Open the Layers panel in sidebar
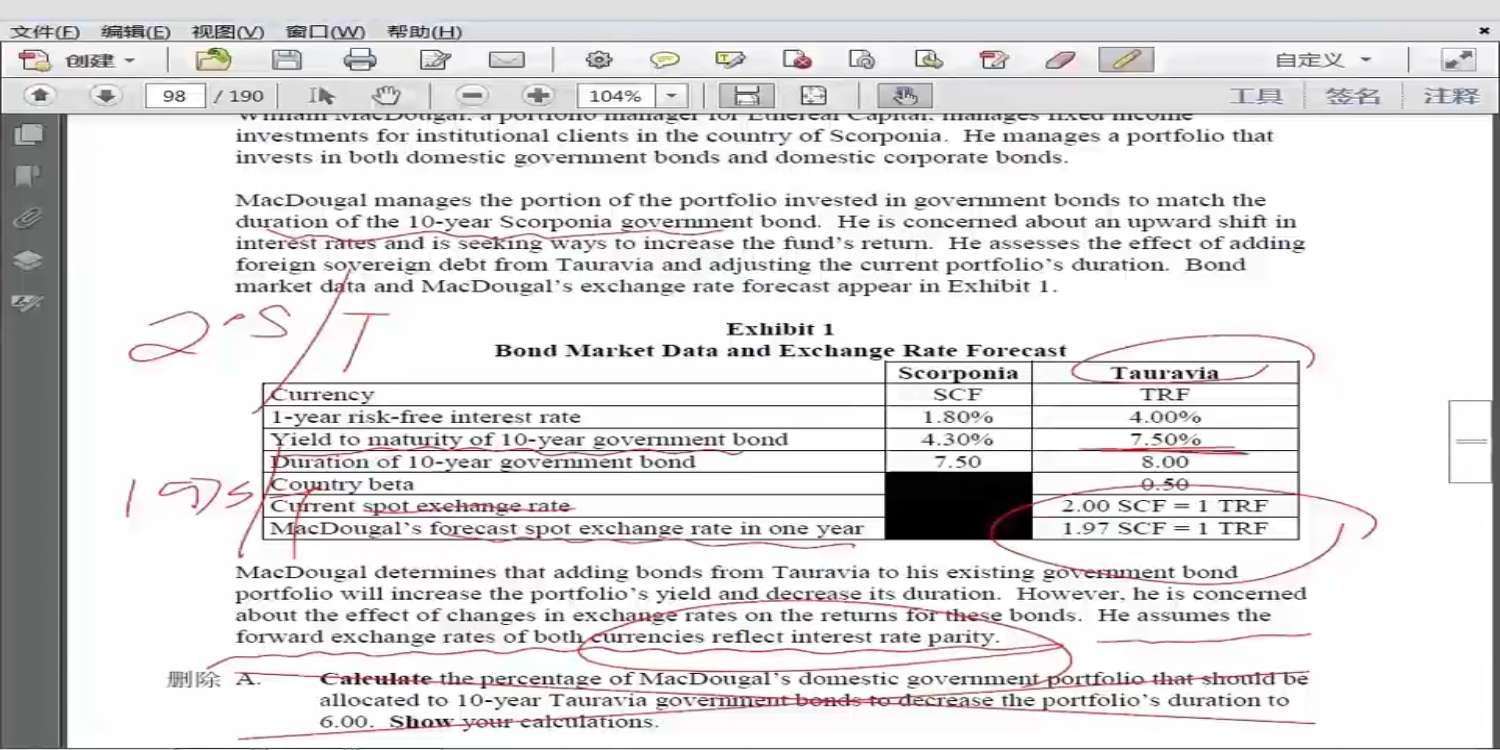 pyautogui.click(x=28, y=261)
